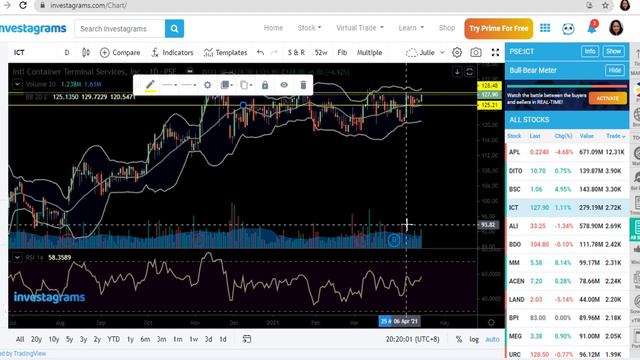Click the Show button for PSE:ICT
Viewport: 640px width, 360px height.
pyautogui.click(x=613, y=51)
